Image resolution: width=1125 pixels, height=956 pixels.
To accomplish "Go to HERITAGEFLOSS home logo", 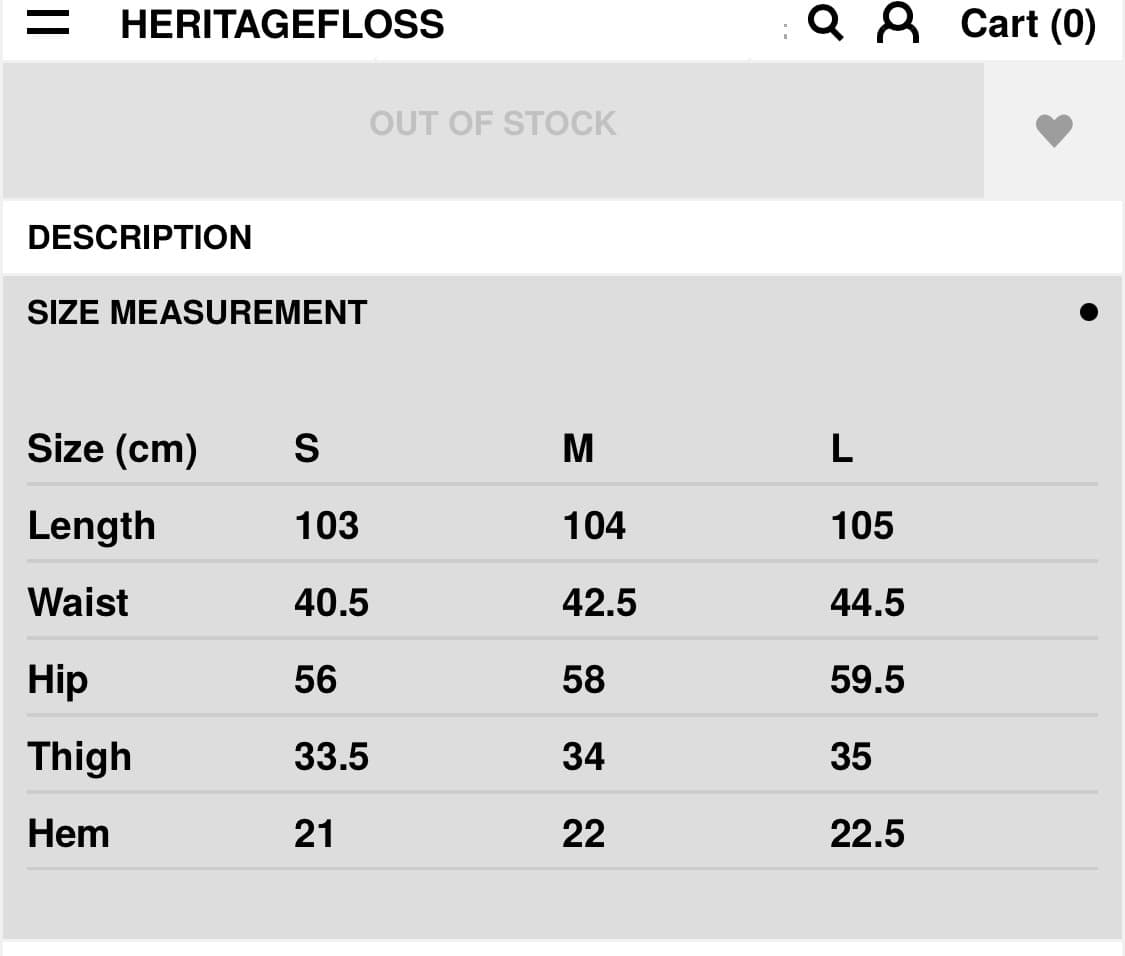I will point(282,24).
